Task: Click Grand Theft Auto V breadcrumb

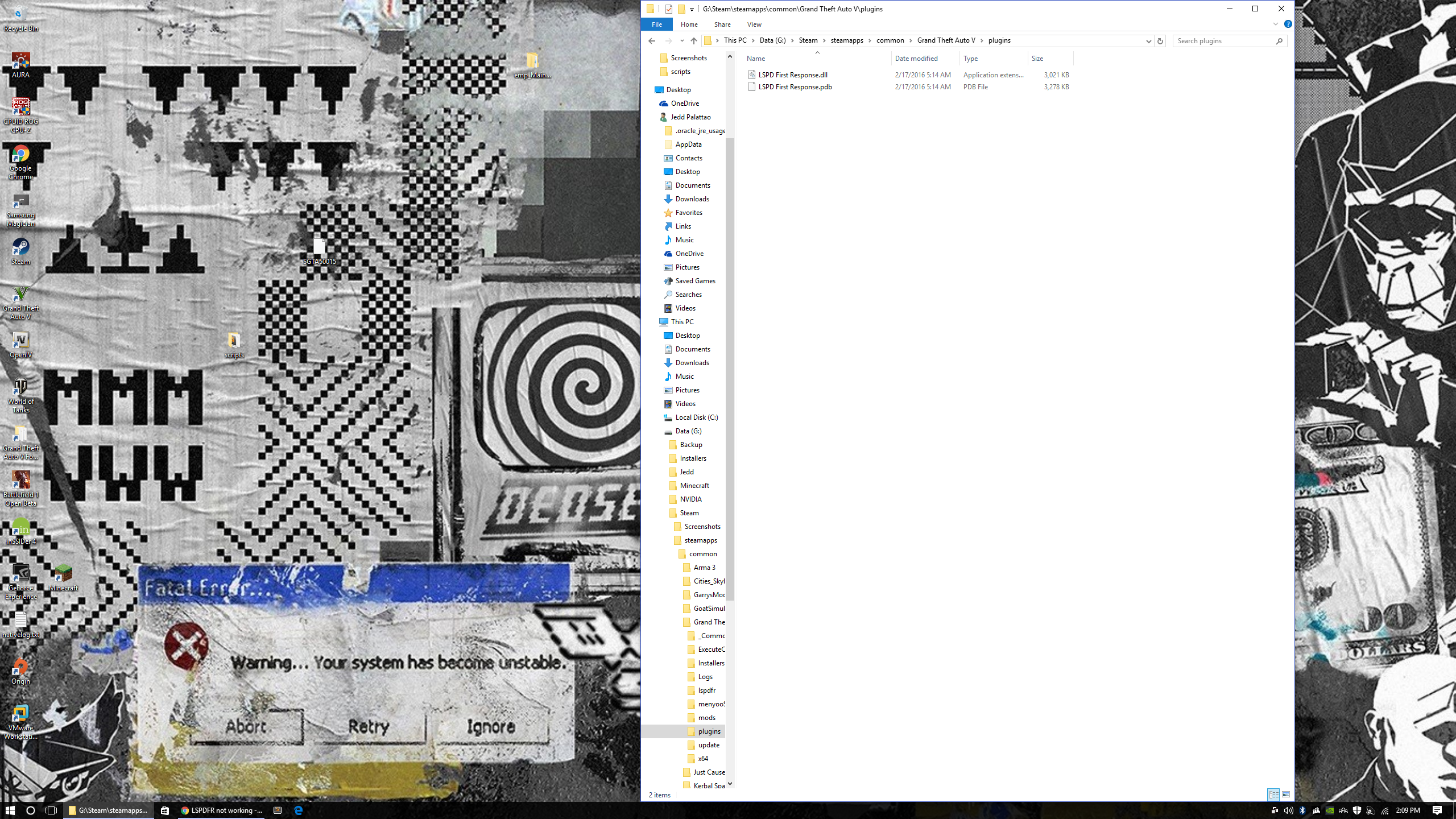Action: (946, 40)
